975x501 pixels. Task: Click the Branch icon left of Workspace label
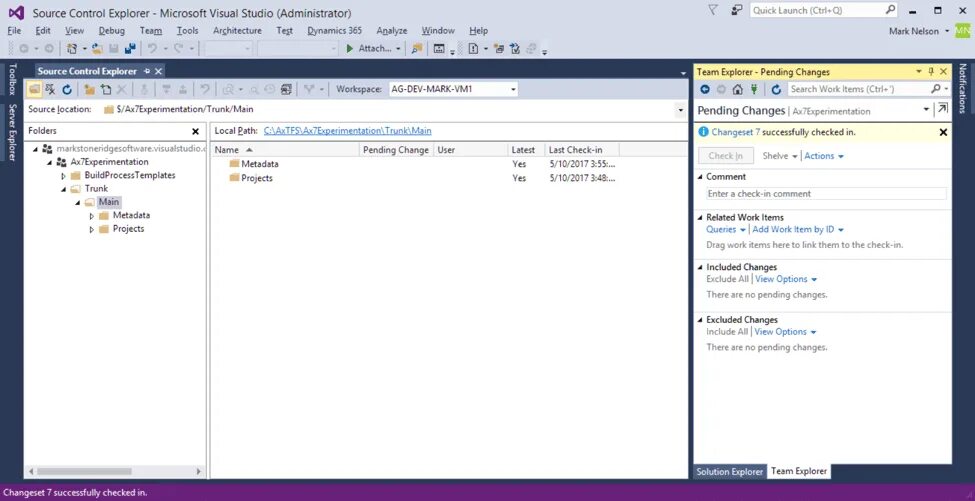tap(309, 90)
